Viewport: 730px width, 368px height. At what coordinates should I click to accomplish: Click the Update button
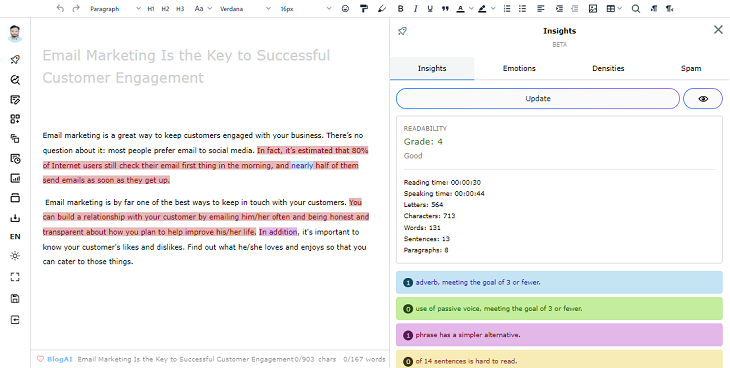coord(538,99)
